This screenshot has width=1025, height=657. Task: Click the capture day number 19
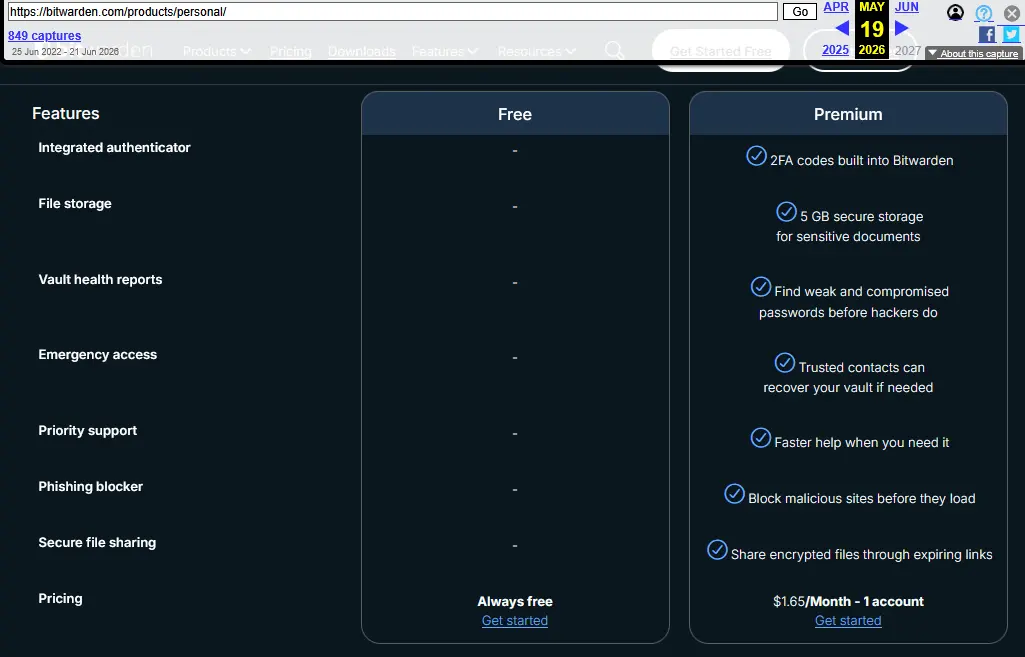coord(871,29)
